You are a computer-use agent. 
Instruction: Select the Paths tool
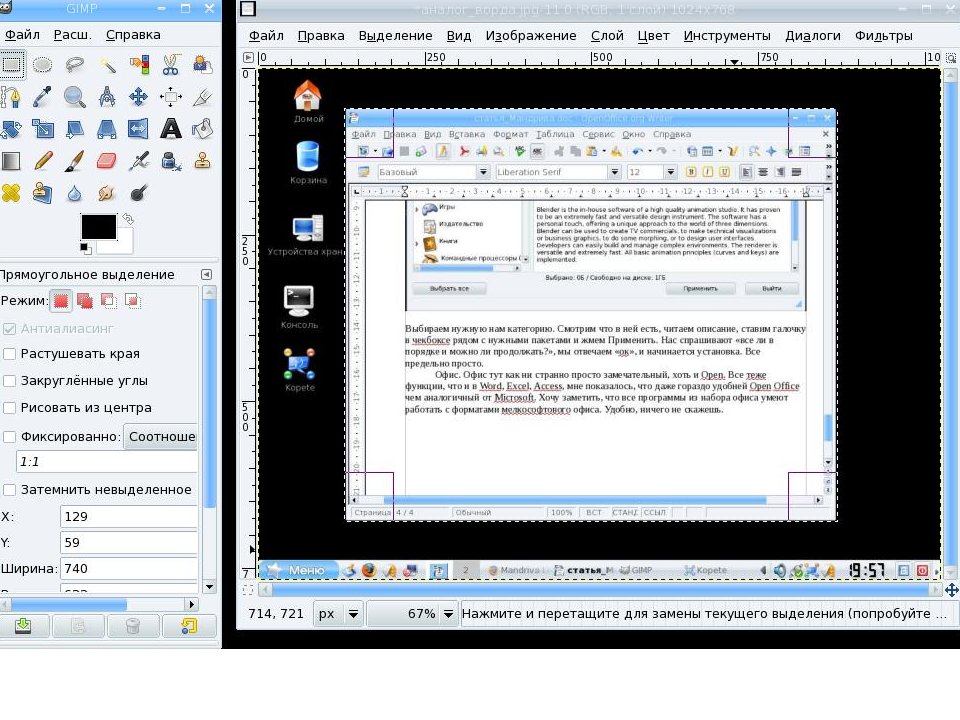tap(11, 97)
